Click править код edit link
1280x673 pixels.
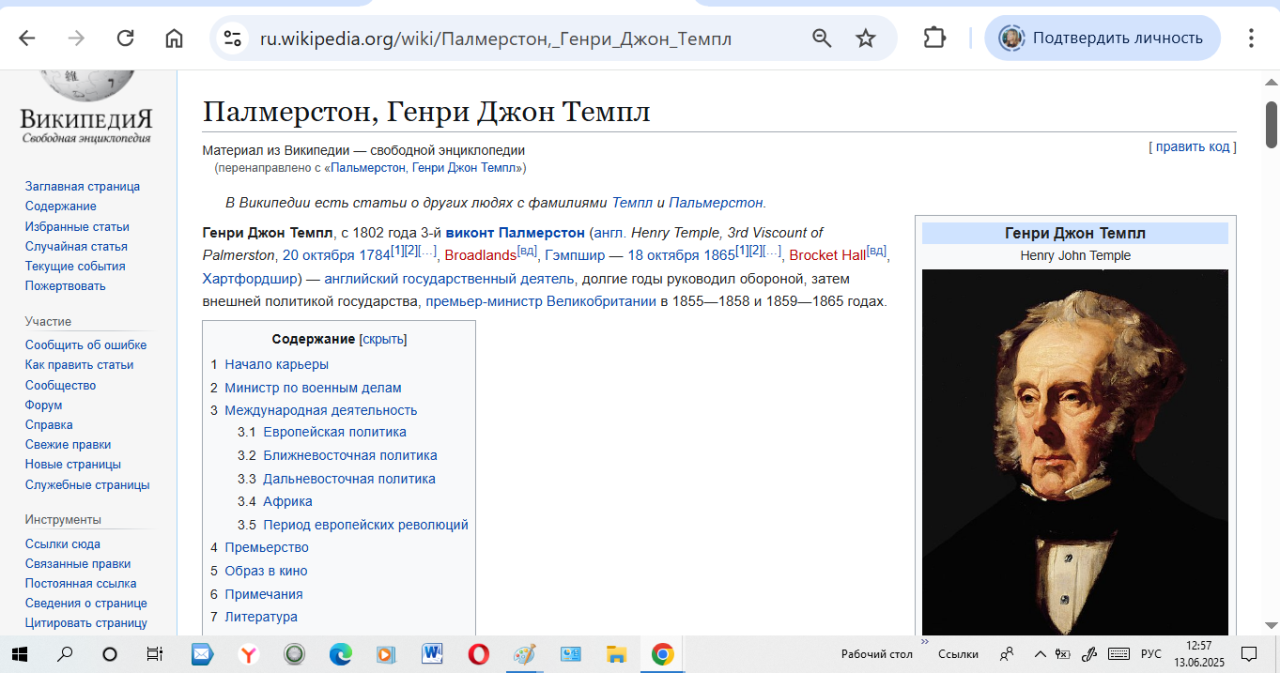coord(1193,147)
